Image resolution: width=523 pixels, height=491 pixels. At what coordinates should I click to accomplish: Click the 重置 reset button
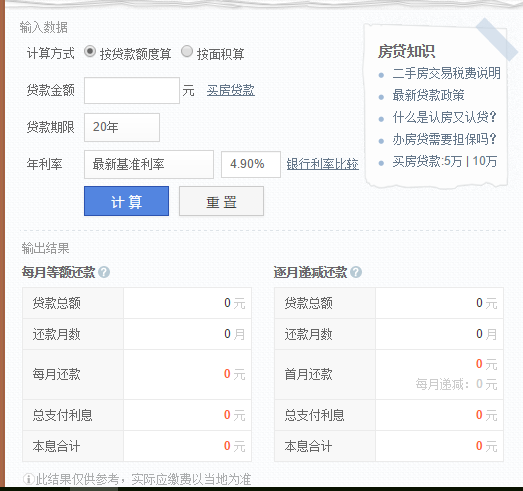221,201
